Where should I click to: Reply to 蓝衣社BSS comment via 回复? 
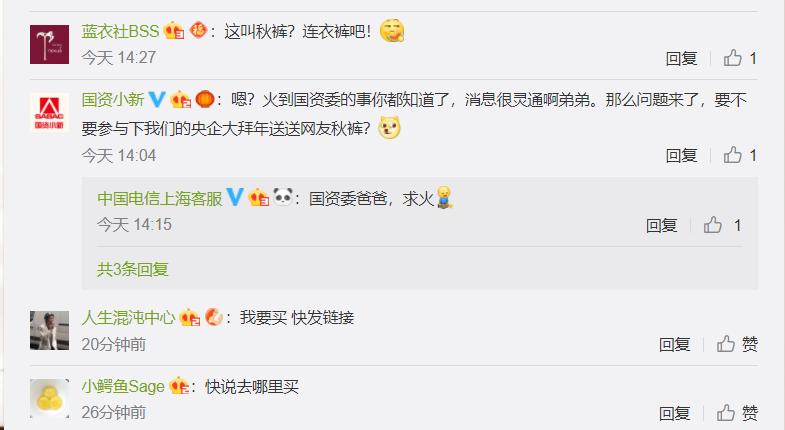pos(681,59)
